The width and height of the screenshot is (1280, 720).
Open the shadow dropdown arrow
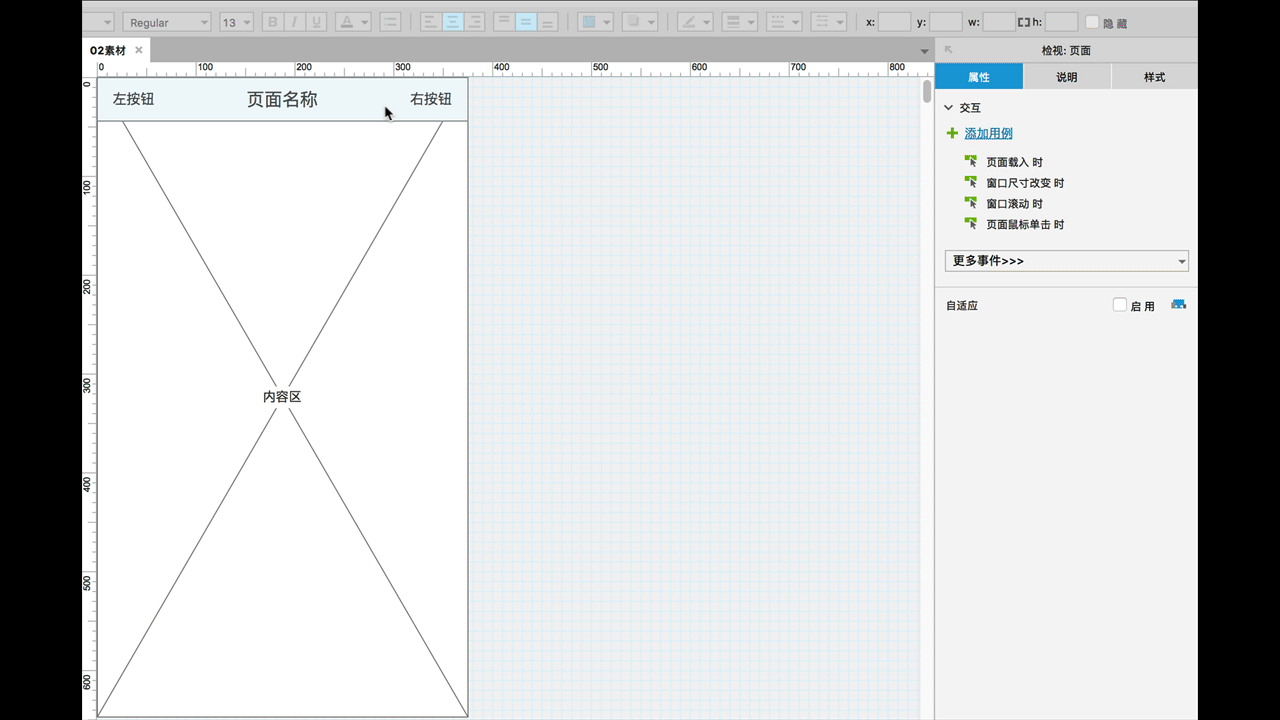coord(651,22)
